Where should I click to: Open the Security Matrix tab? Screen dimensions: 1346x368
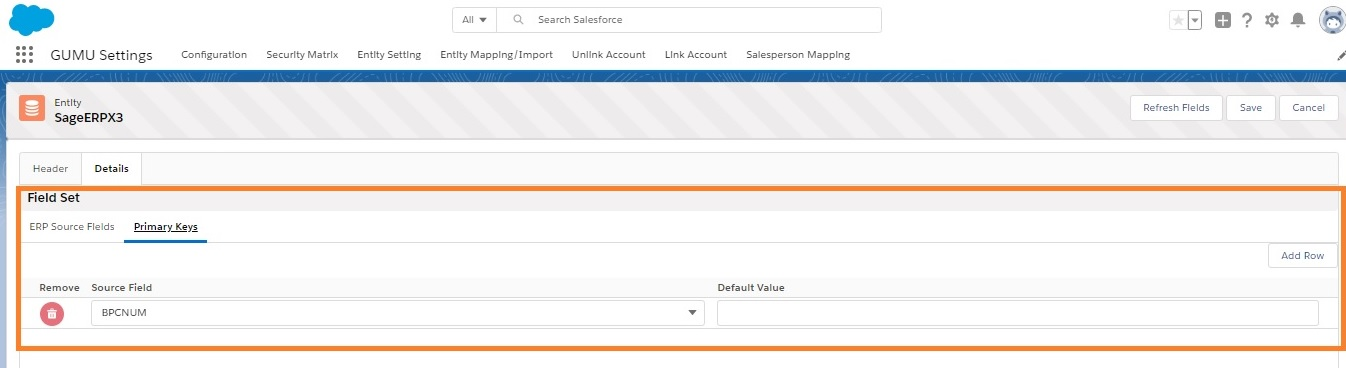[302, 55]
